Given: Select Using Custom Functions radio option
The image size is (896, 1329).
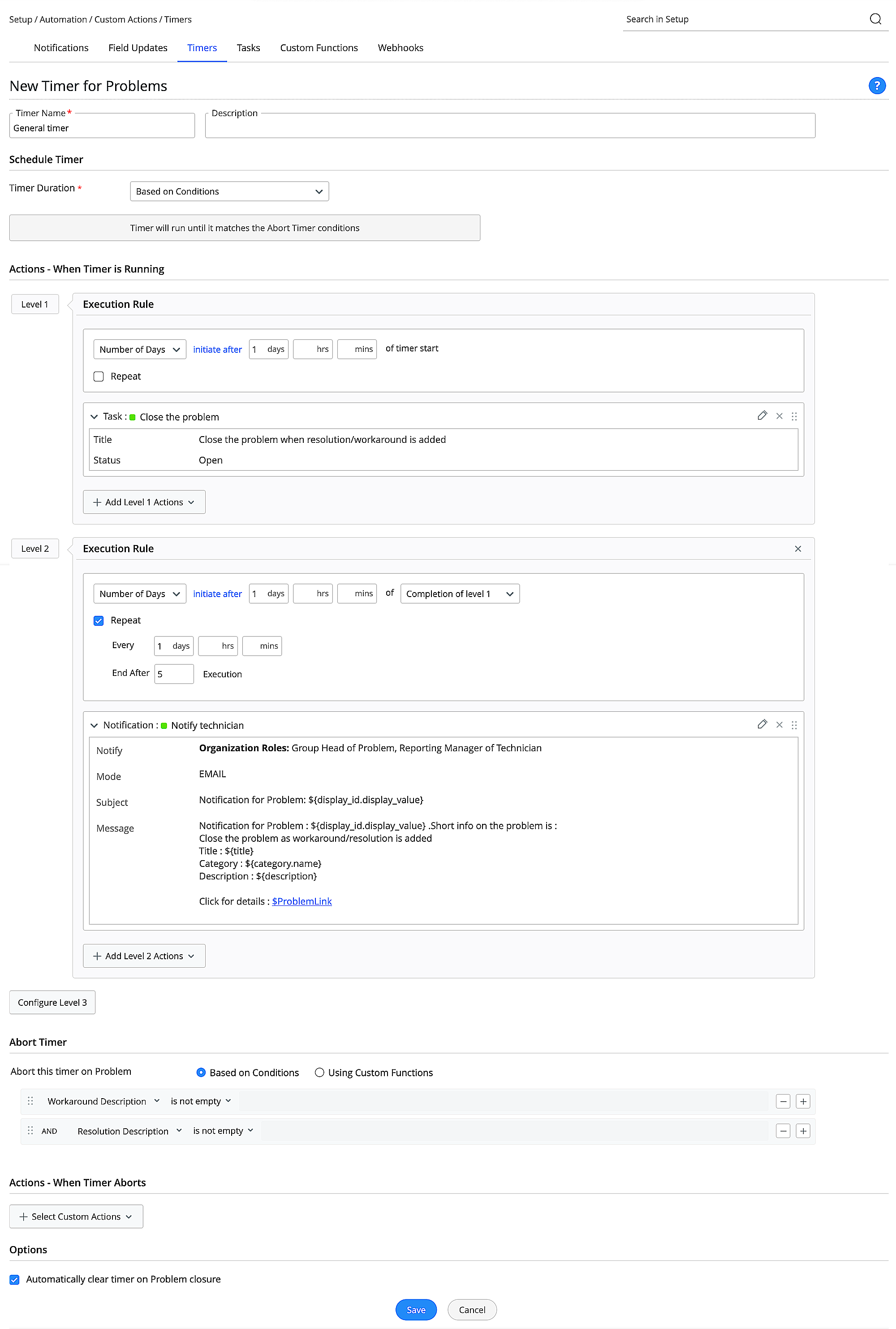Looking at the screenshot, I should pos(319,1072).
